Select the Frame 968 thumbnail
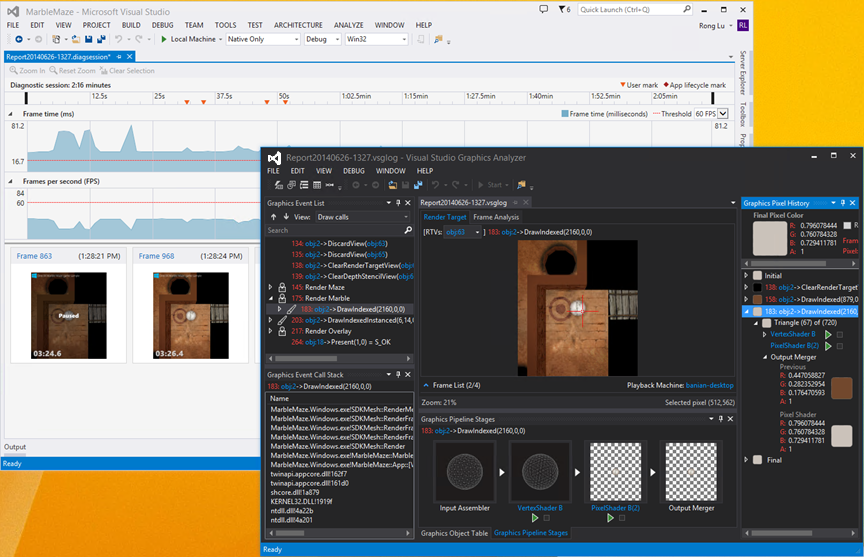 click(x=191, y=315)
